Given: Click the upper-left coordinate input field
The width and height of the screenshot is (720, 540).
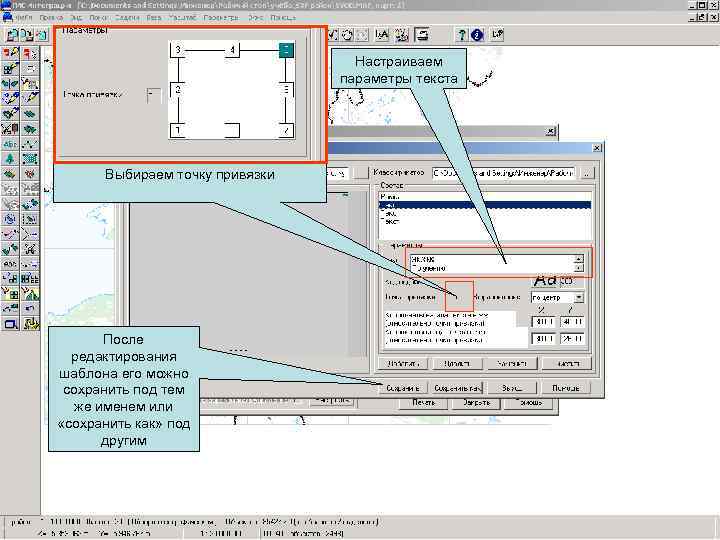Looking at the screenshot, I should click(x=544, y=322).
